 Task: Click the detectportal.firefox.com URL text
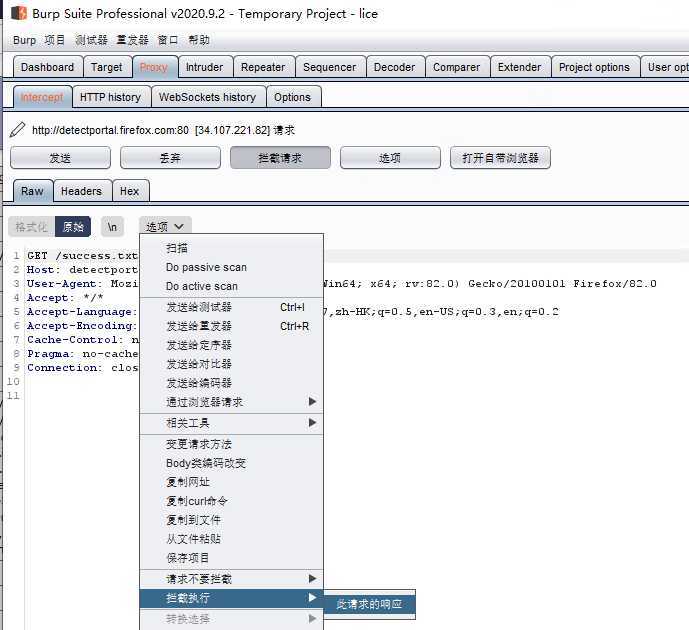click(110, 130)
